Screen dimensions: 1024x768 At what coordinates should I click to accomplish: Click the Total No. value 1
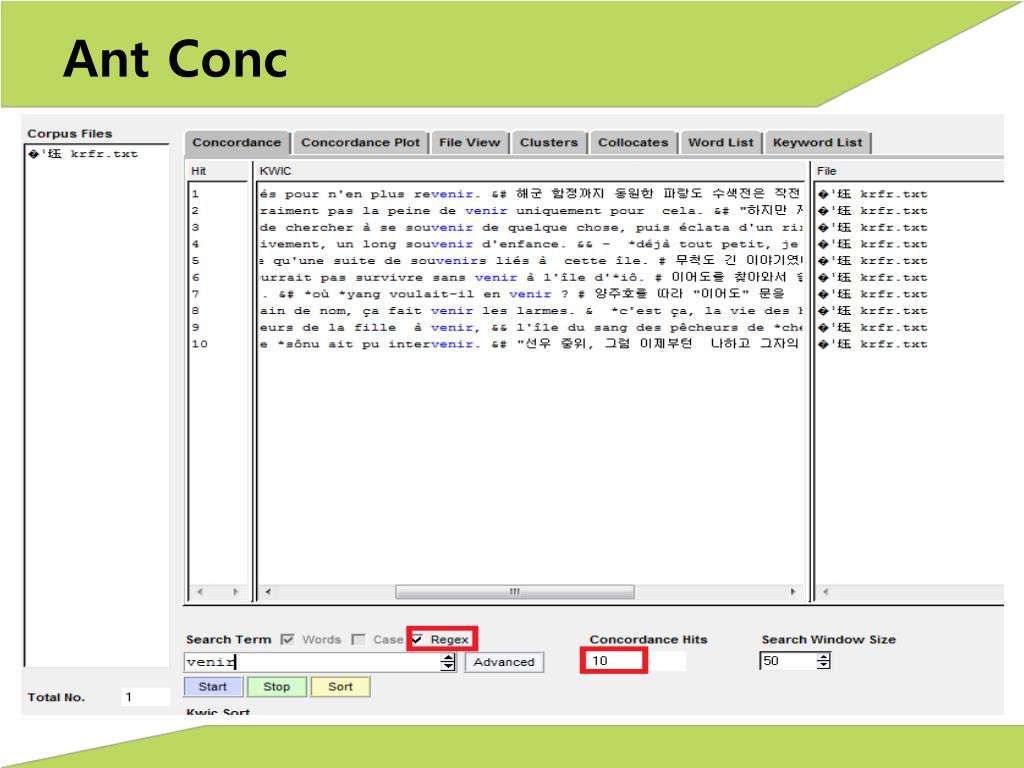pyautogui.click(x=129, y=697)
